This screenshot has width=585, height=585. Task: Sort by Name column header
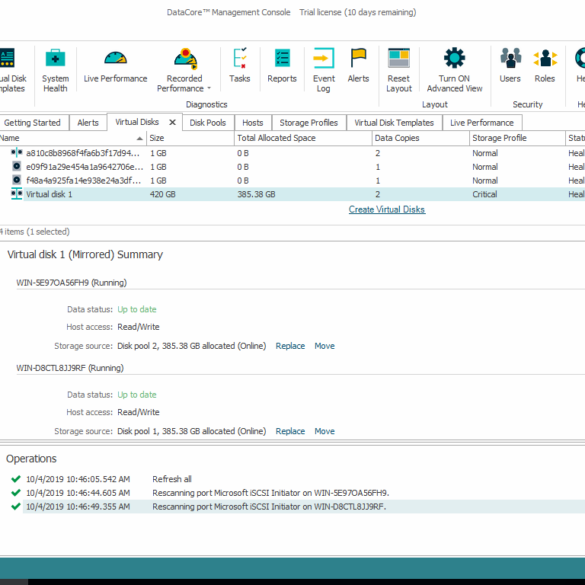pos(73,138)
